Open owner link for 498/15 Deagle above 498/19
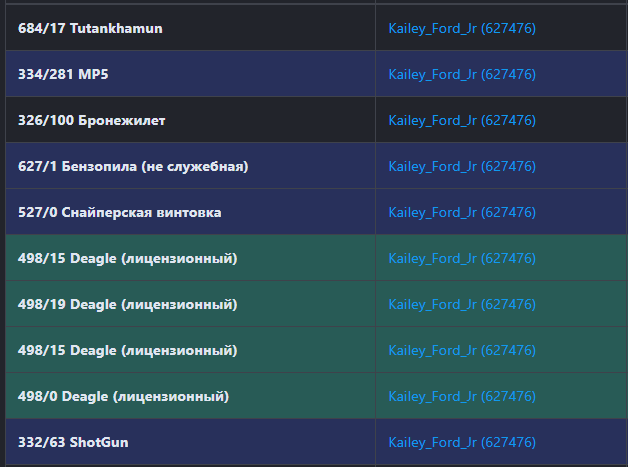 [462, 259]
